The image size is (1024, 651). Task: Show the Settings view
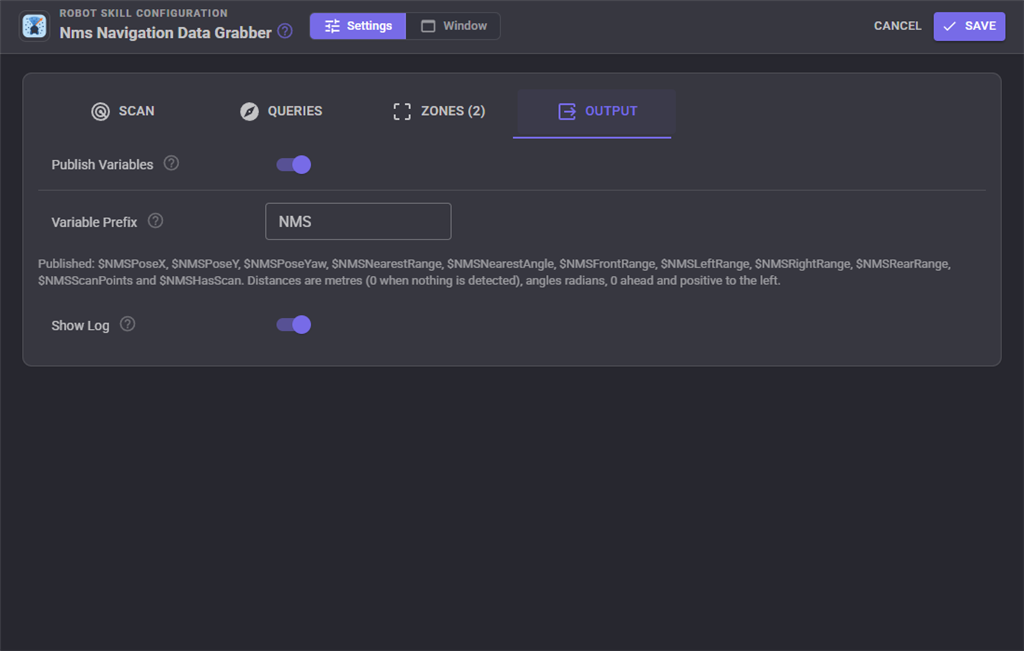pyautogui.click(x=358, y=26)
